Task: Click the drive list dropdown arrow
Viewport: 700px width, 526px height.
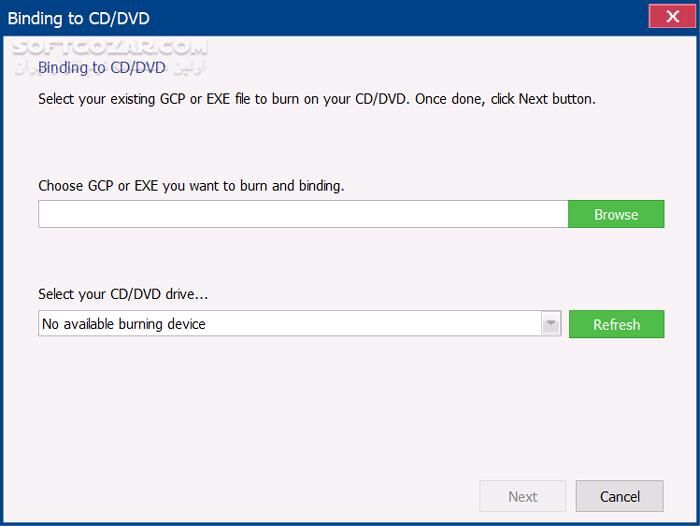Action: (x=550, y=324)
